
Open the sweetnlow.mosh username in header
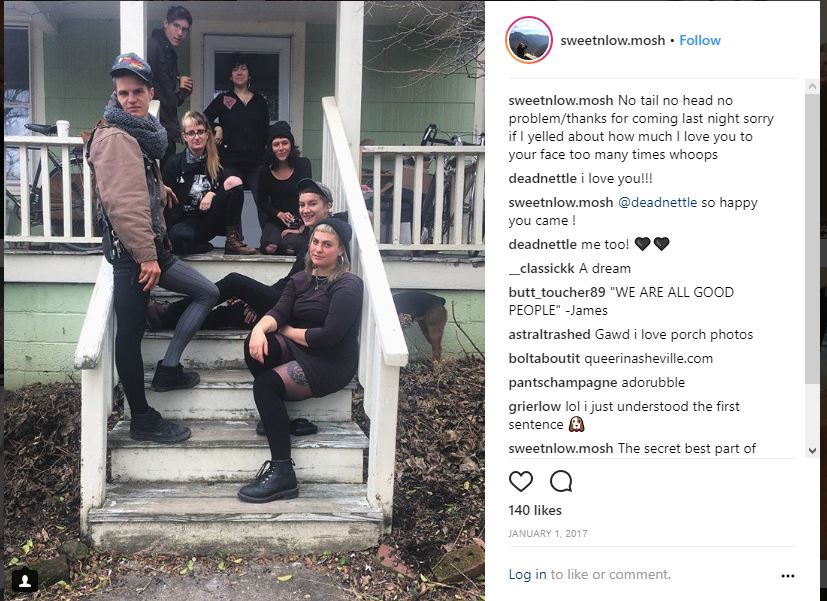612,41
